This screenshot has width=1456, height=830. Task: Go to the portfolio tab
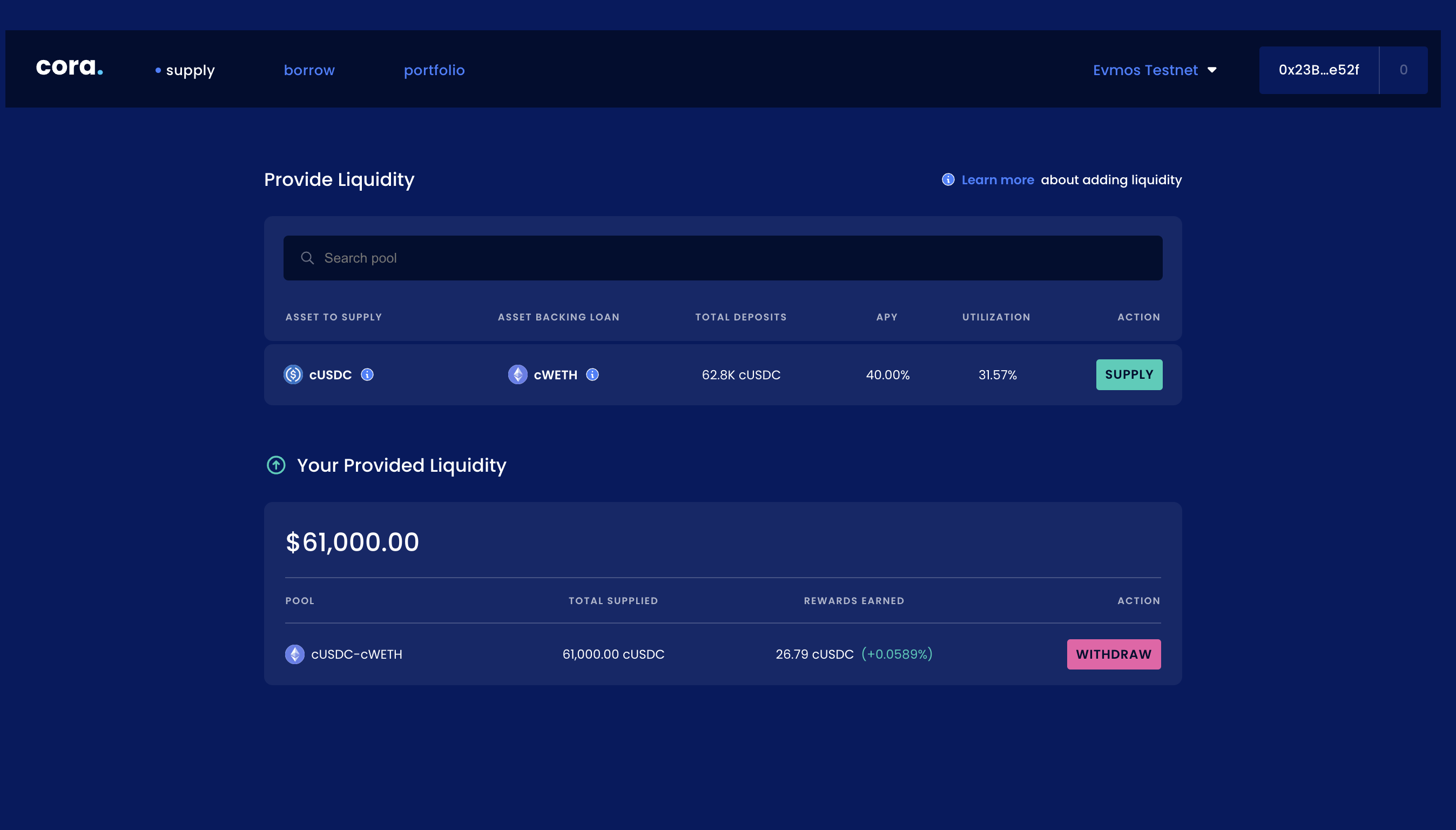[434, 70]
